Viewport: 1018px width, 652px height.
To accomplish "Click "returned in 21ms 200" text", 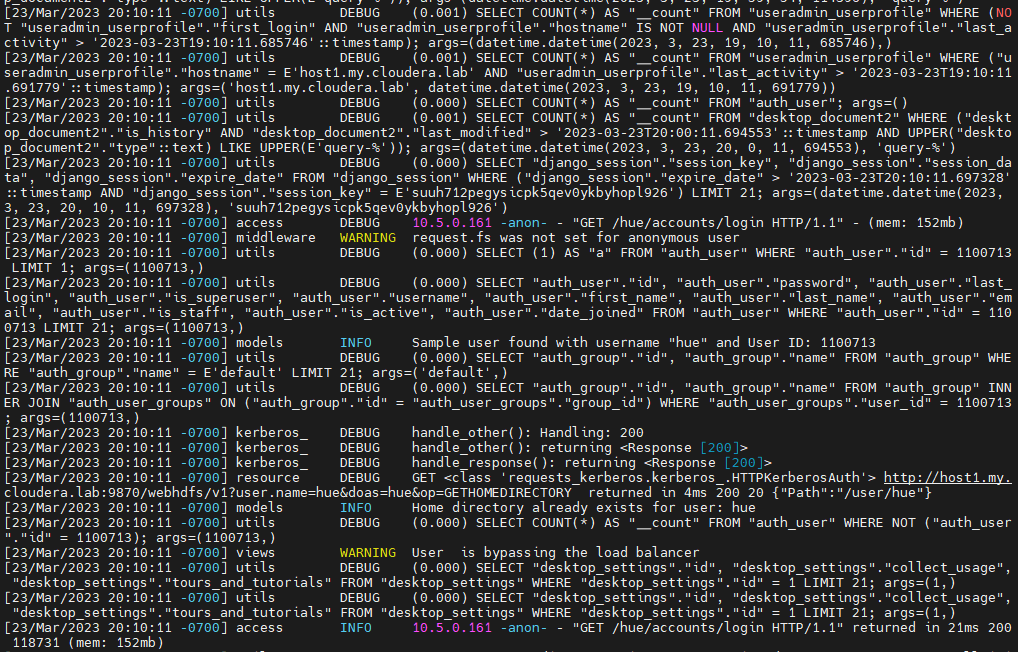I will tap(932, 628).
